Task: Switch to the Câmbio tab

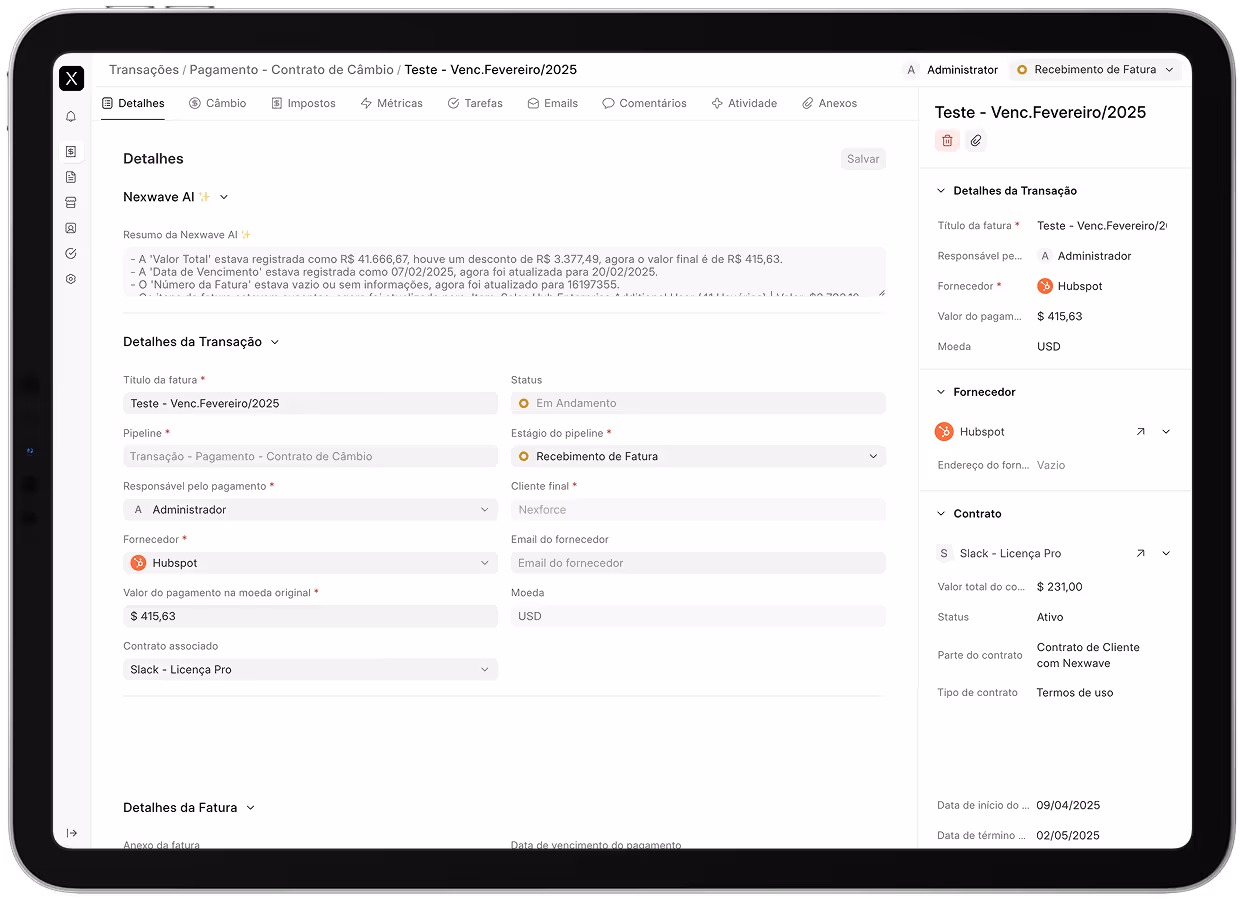Action: 217,103
